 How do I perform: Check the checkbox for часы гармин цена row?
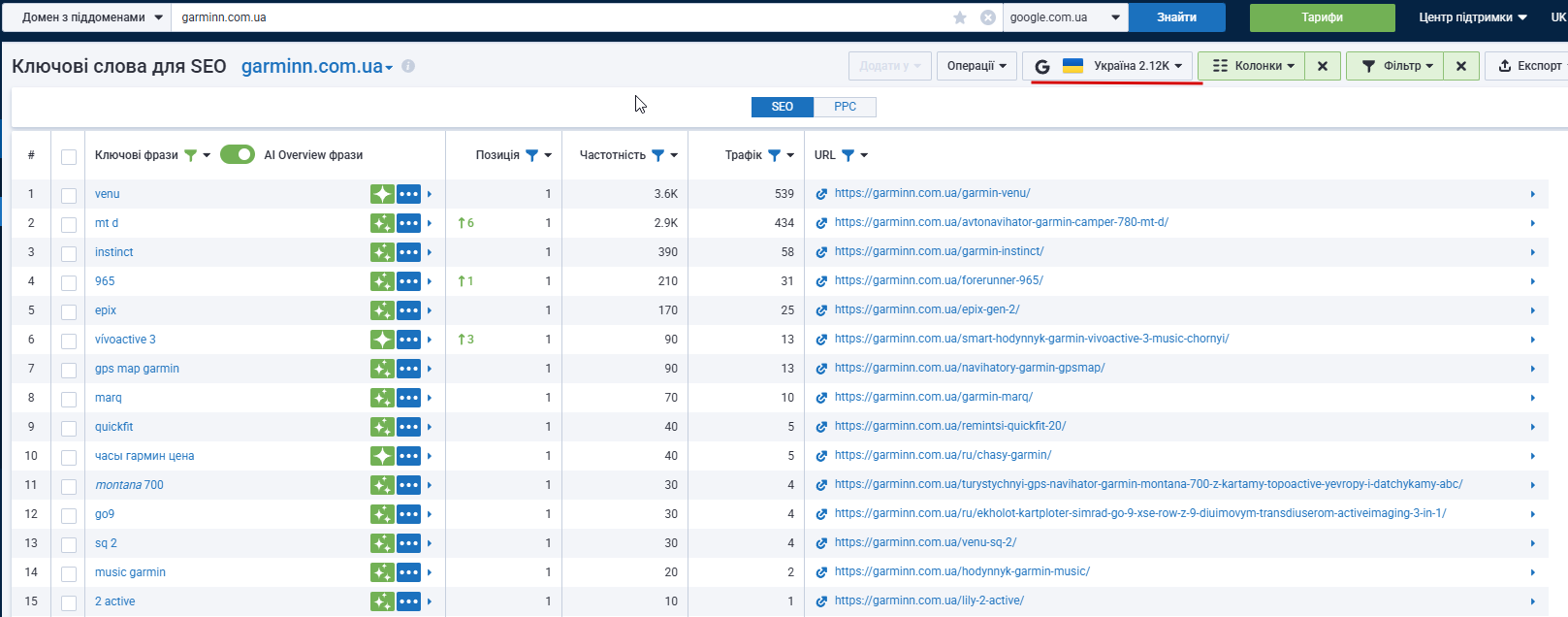coord(69,458)
